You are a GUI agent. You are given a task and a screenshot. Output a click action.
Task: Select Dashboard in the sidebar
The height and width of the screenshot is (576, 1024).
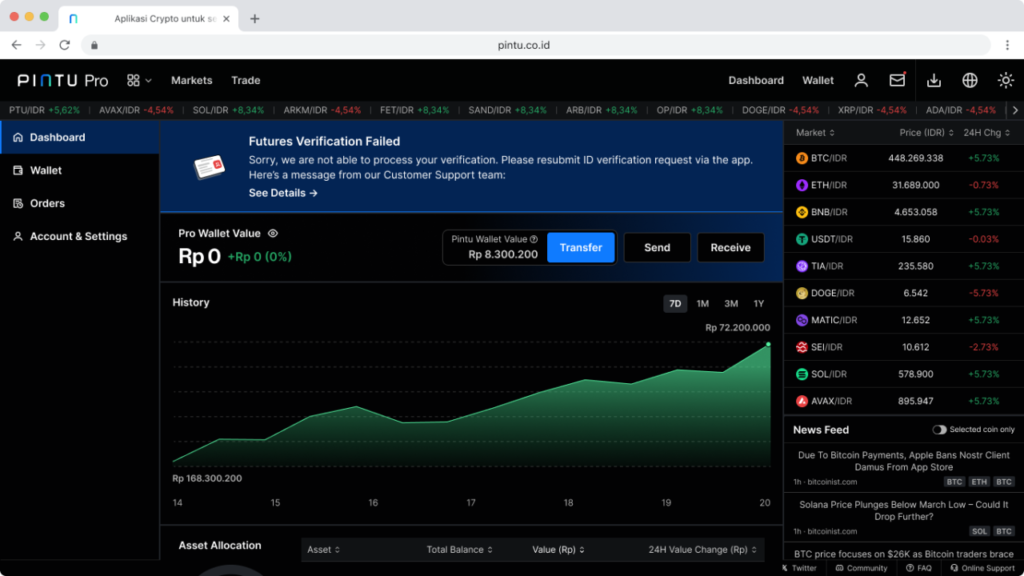80,137
